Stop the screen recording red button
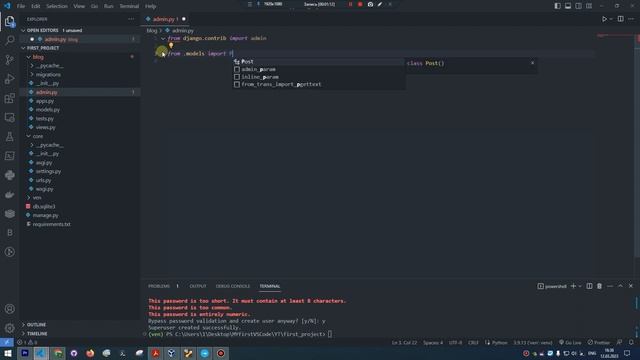The height and width of the screenshot is (360, 640). tap(360, 4)
